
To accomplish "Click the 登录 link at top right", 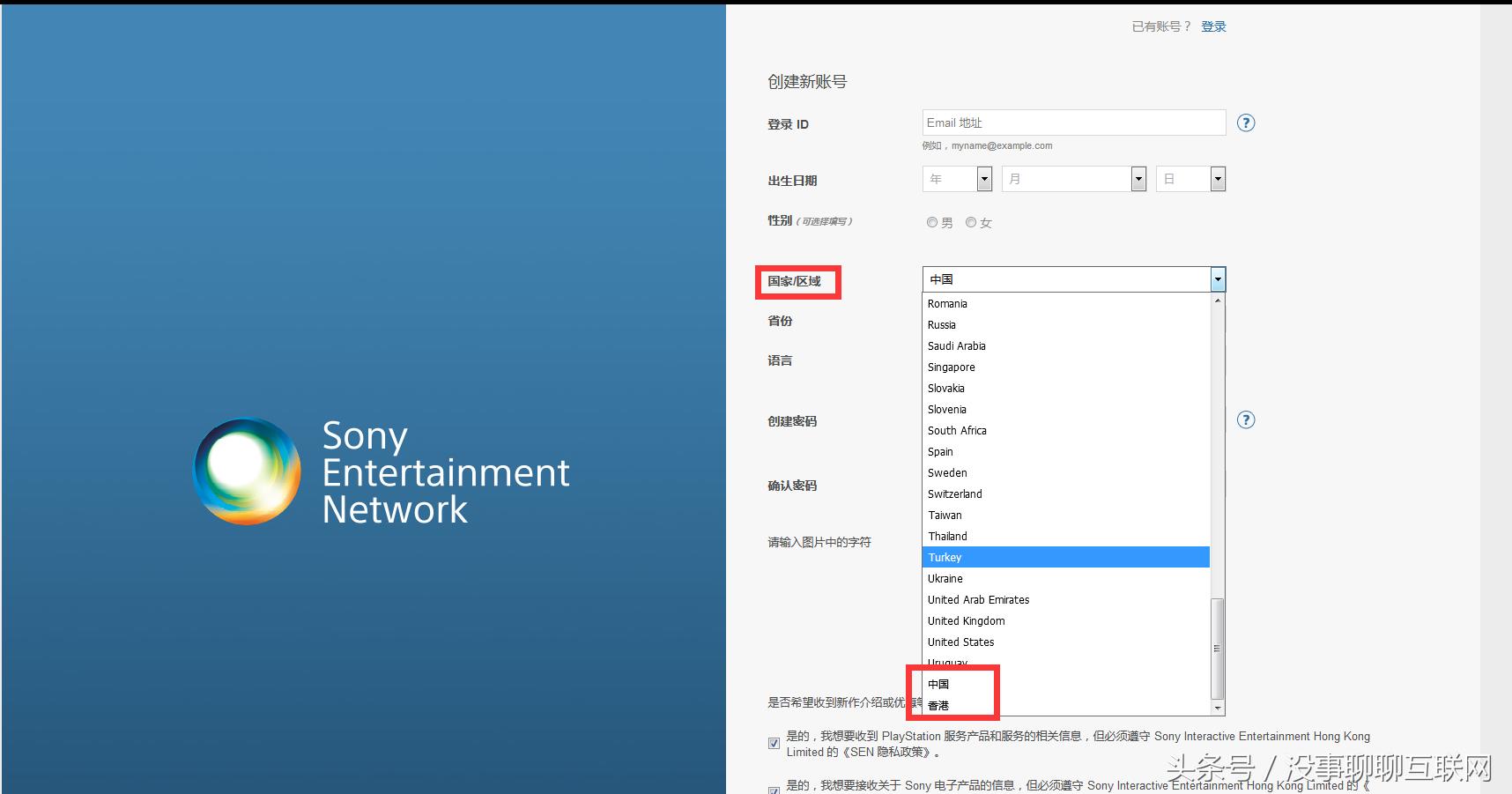I will [1212, 26].
